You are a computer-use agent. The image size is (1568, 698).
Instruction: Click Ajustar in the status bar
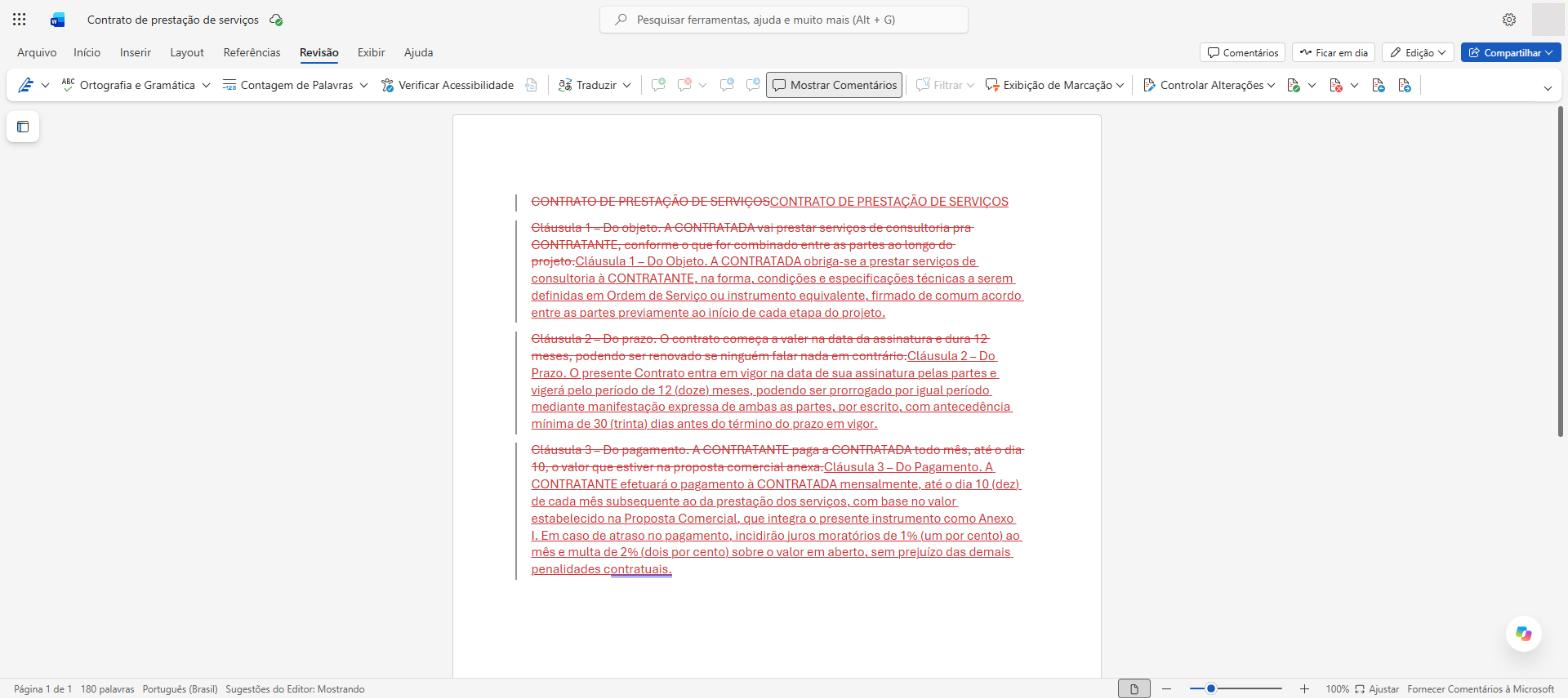1377,689
